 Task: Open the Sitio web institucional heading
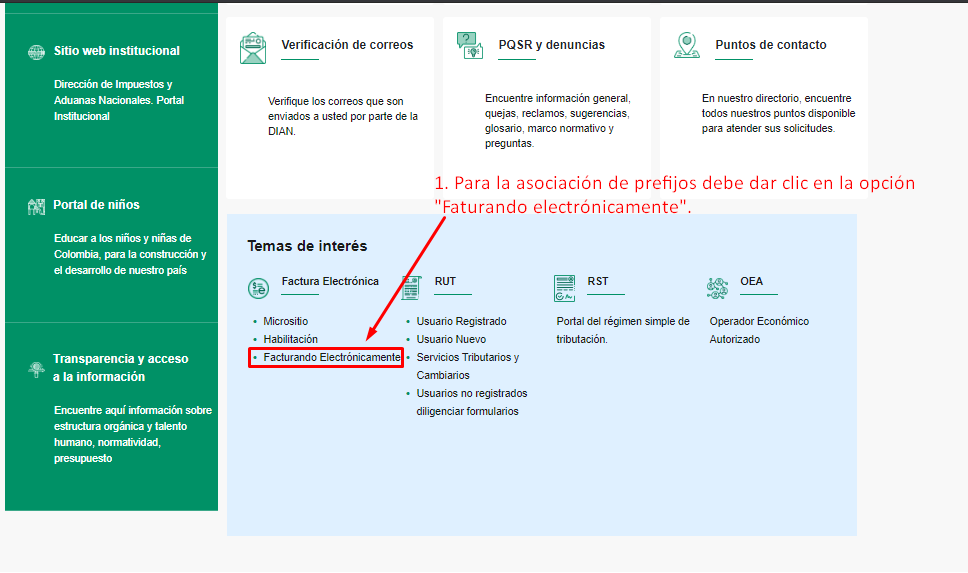117,51
